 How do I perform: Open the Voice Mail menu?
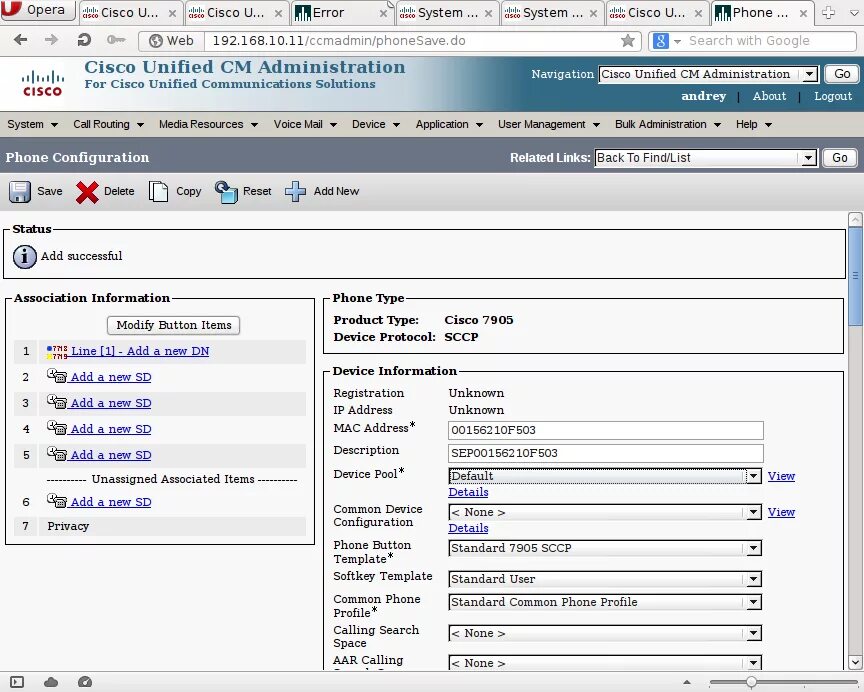coord(305,125)
